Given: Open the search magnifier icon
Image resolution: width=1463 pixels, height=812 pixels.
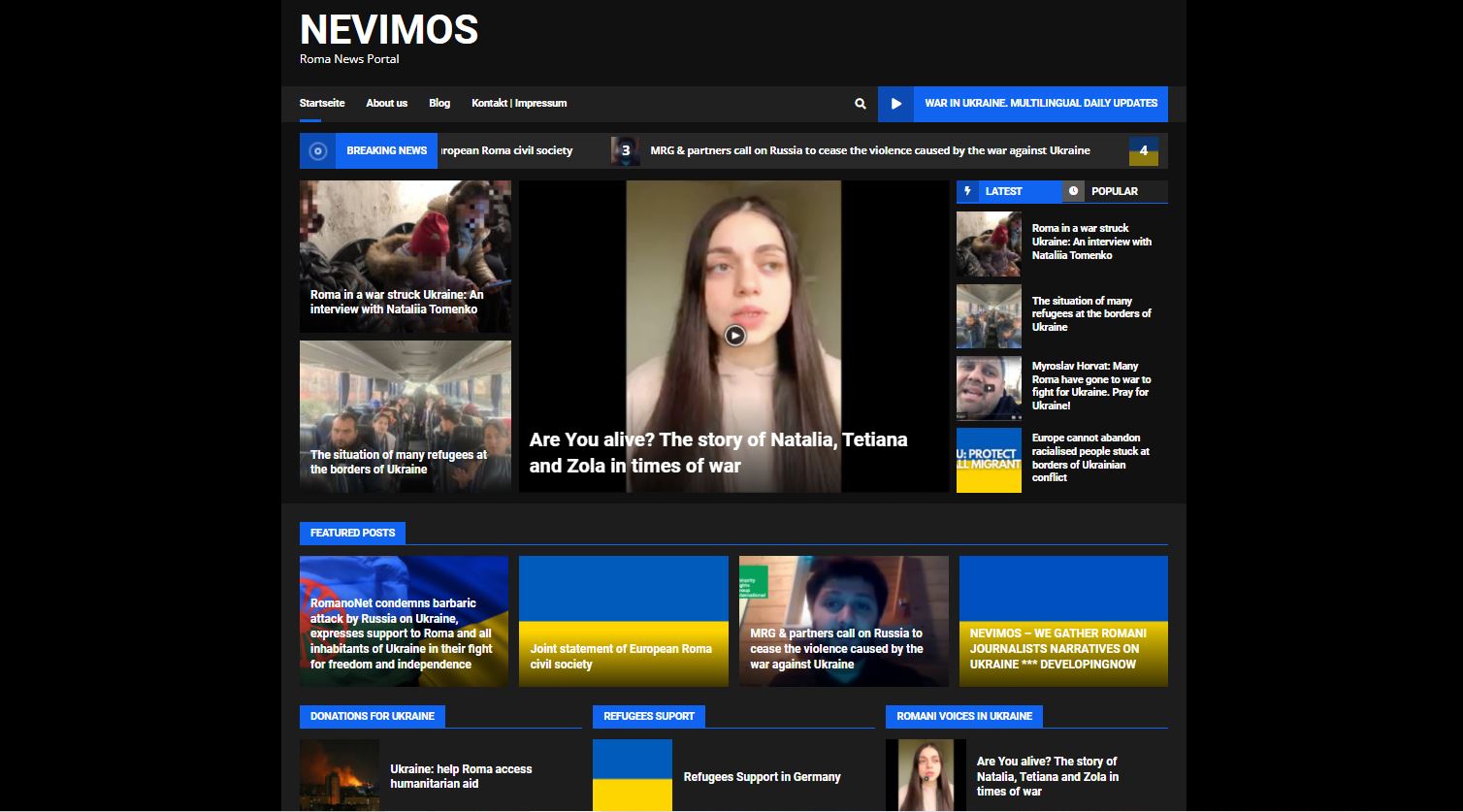Looking at the screenshot, I should click(x=860, y=104).
